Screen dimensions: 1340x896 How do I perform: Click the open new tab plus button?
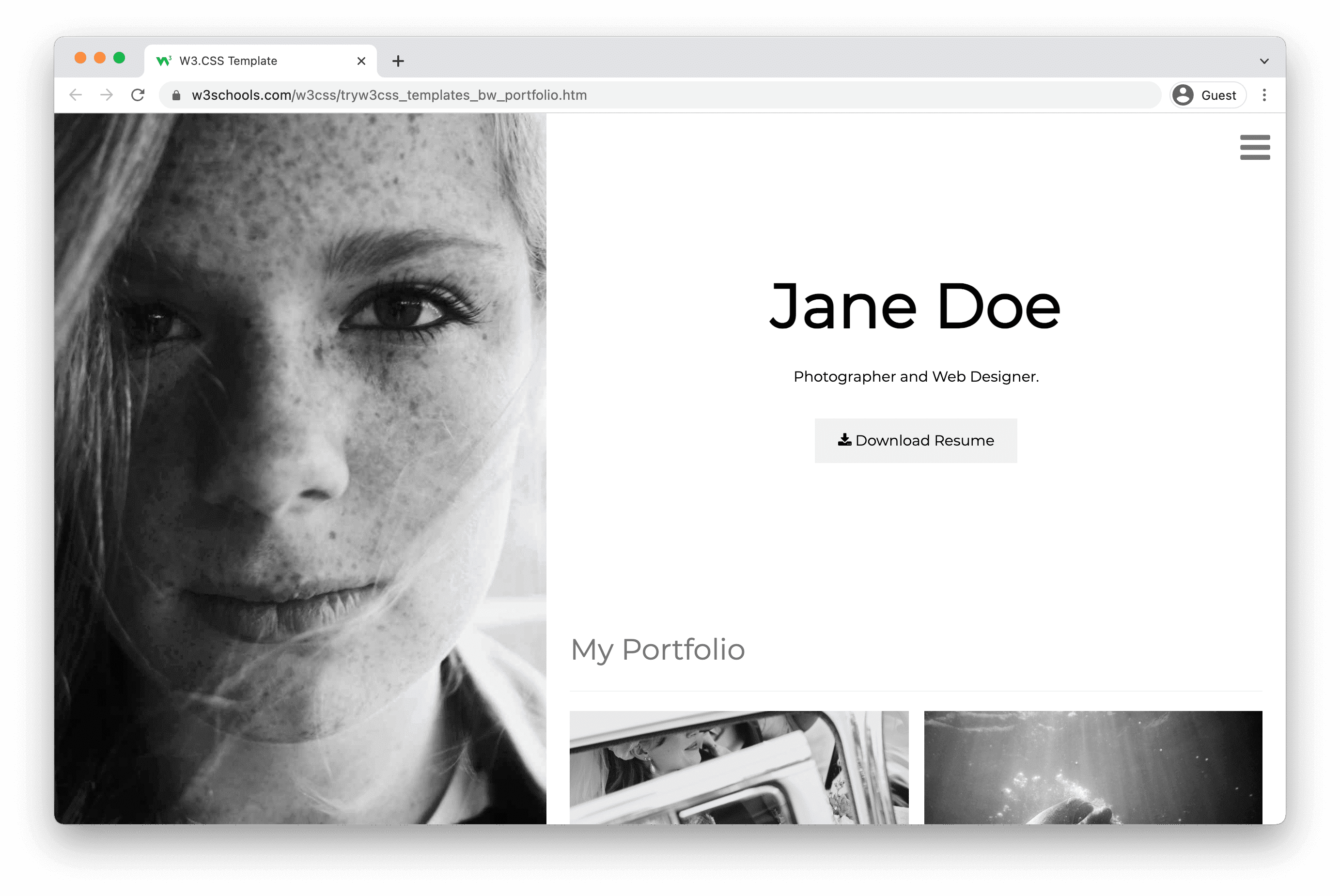[x=397, y=60]
